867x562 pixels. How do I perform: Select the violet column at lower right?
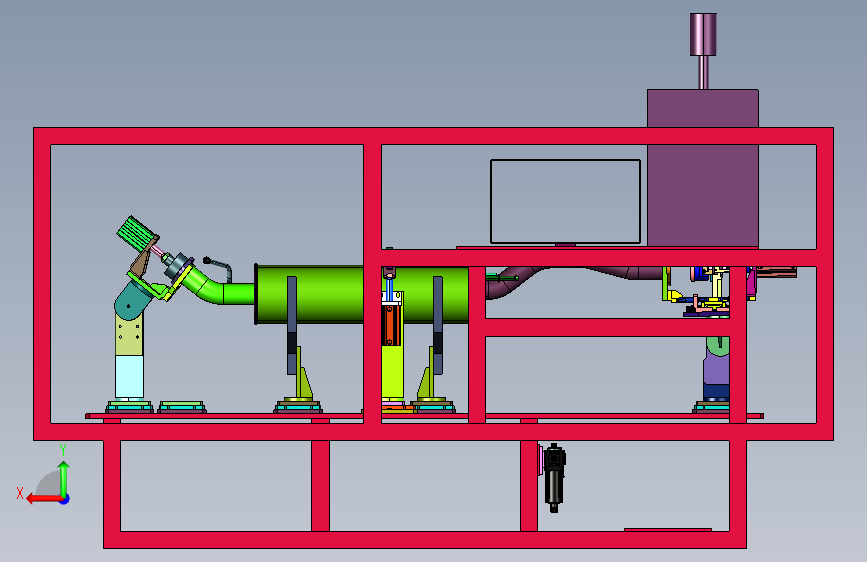716,368
